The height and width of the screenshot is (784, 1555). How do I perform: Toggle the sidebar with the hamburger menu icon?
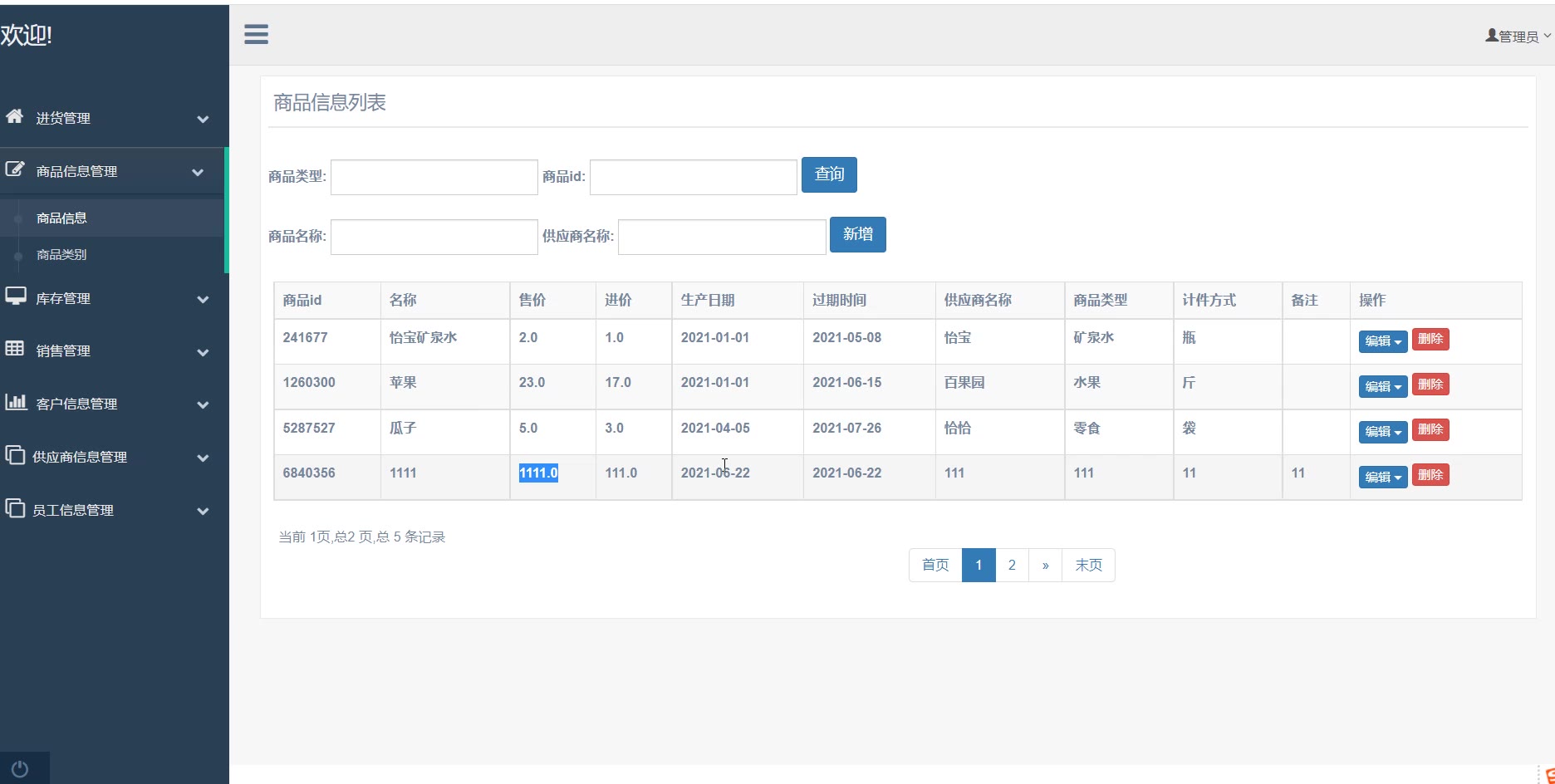(256, 34)
